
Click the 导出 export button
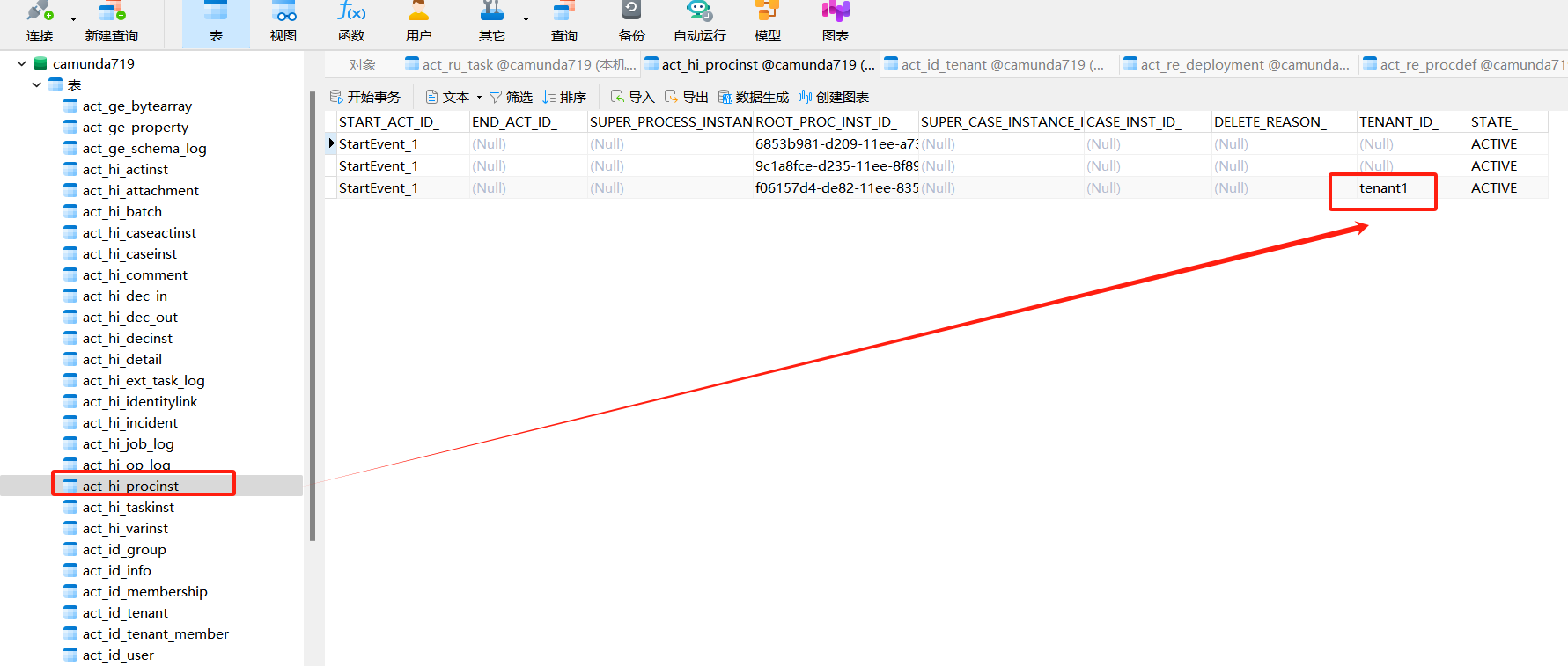click(687, 97)
